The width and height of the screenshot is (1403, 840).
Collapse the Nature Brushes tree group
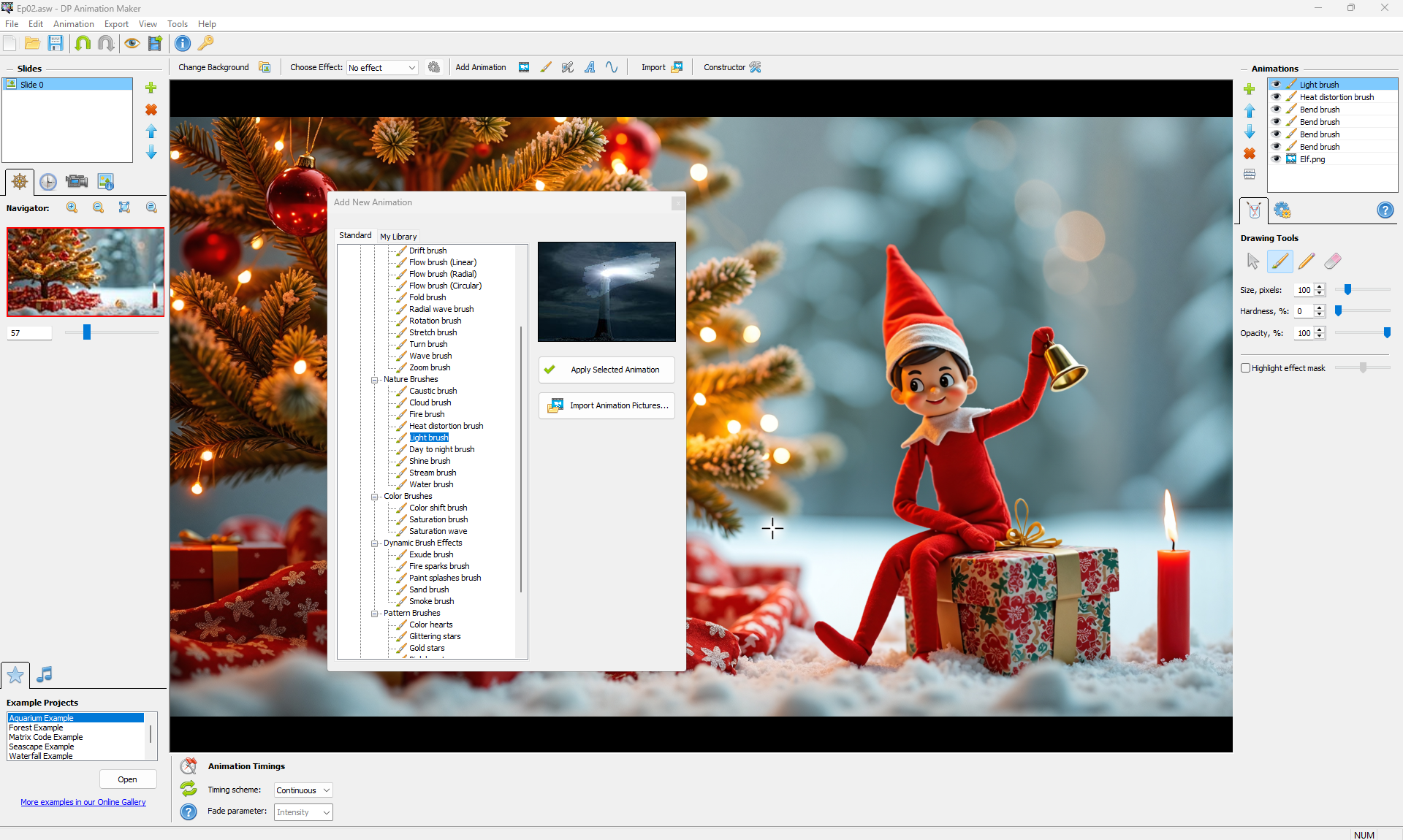click(374, 380)
